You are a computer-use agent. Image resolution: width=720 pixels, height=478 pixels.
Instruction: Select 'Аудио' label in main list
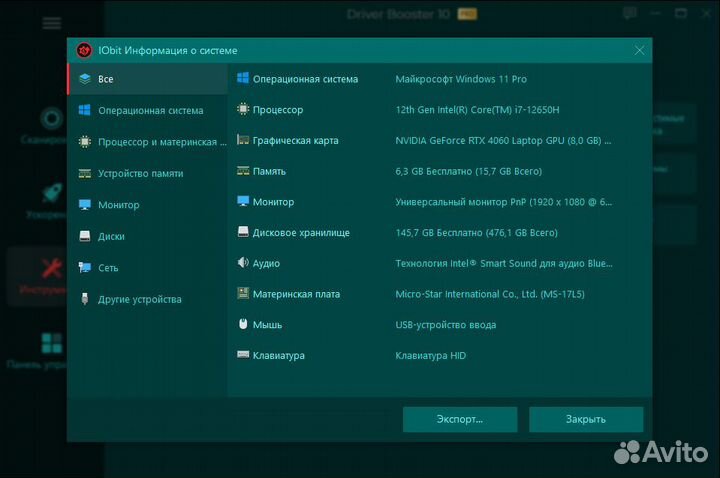(x=266, y=264)
